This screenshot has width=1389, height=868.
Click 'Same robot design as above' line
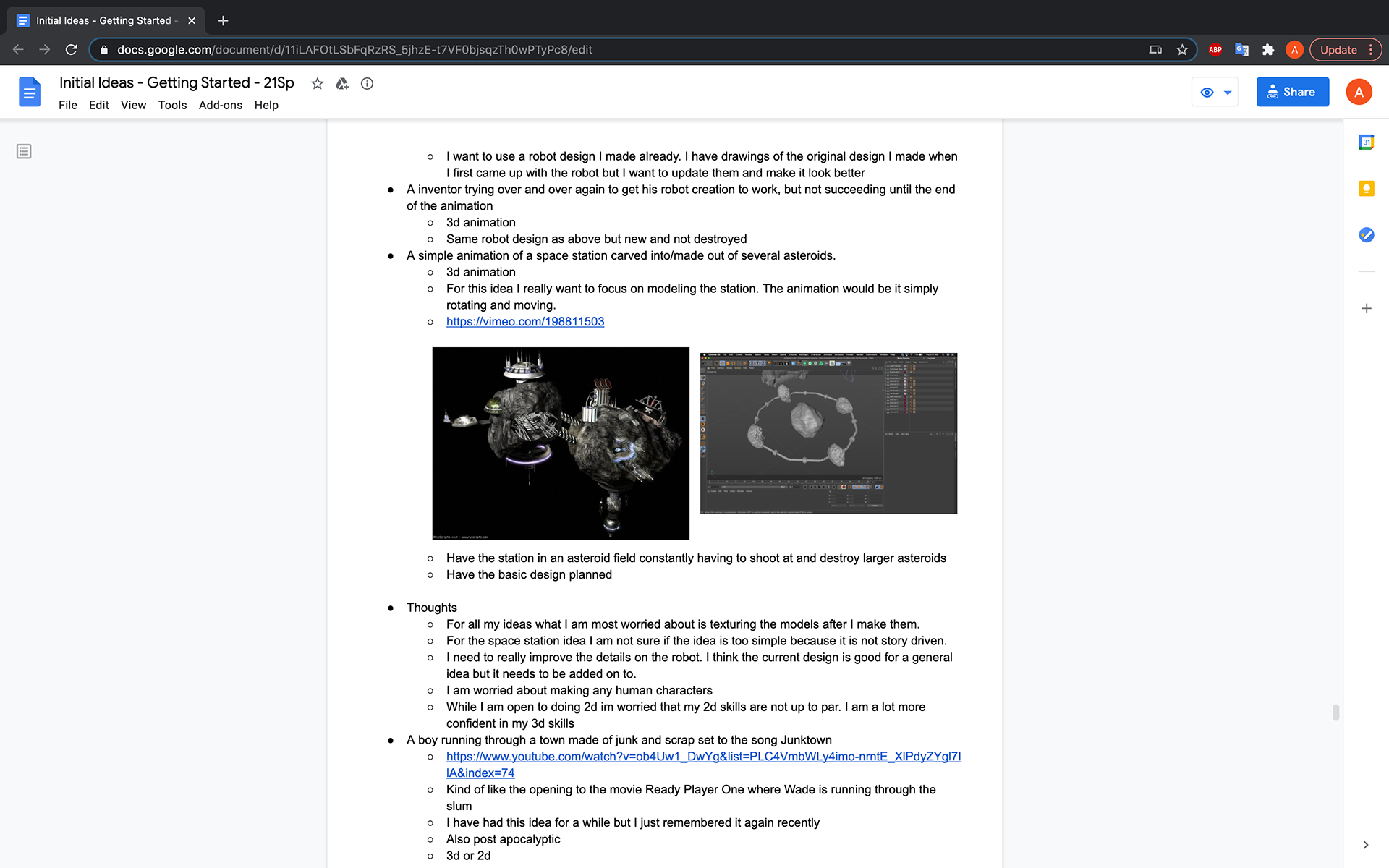(x=596, y=239)
